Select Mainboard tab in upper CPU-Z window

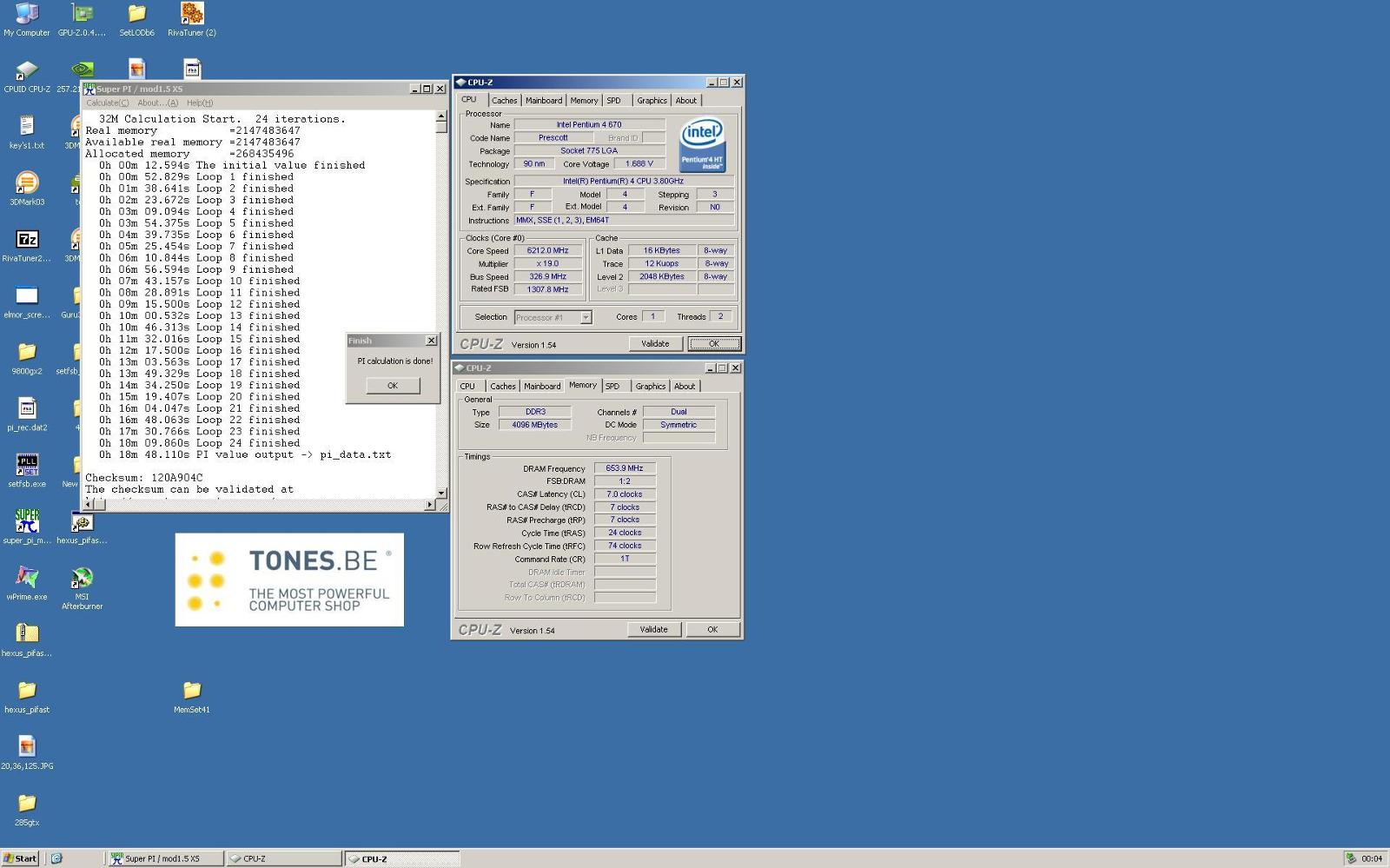(x=544, y=101)
